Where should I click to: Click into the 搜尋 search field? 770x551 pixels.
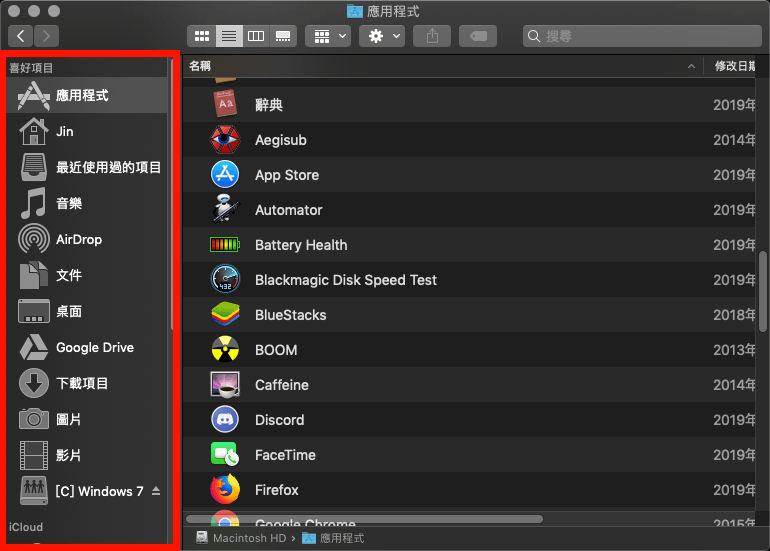pyautogui.click(x=642, y=36)
